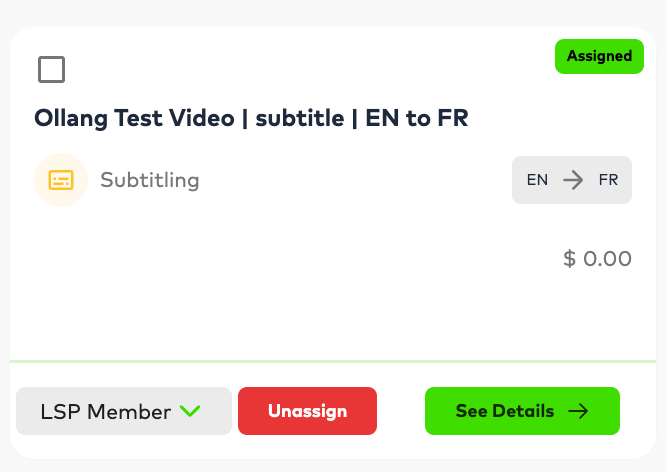The height and width of the screenshot is (472, 666).
Task: Click the green chevron beside LSP Member
Action: coord(190,411)
